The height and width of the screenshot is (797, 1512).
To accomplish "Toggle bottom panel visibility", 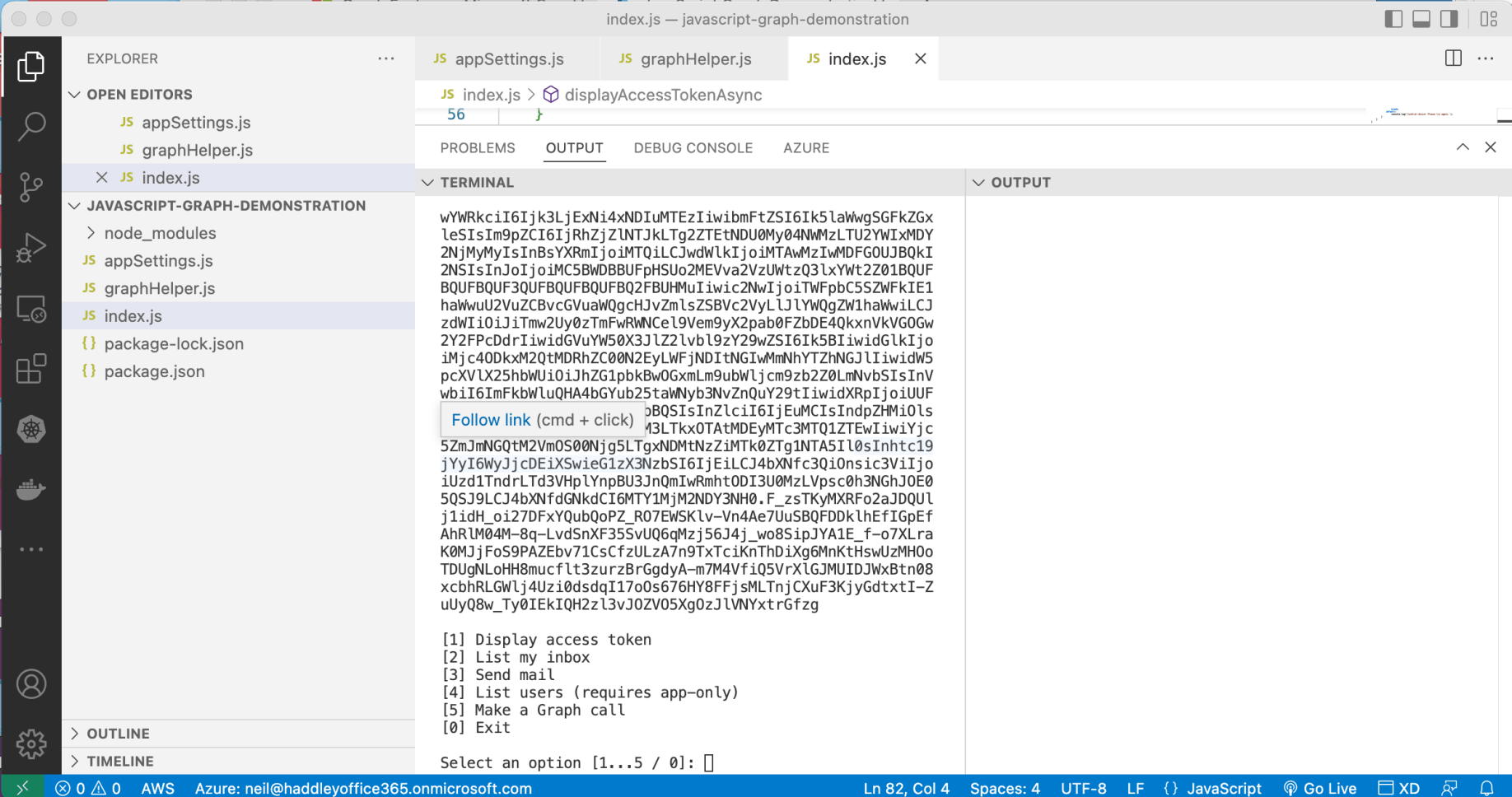I will click(x=1421, y=19).
